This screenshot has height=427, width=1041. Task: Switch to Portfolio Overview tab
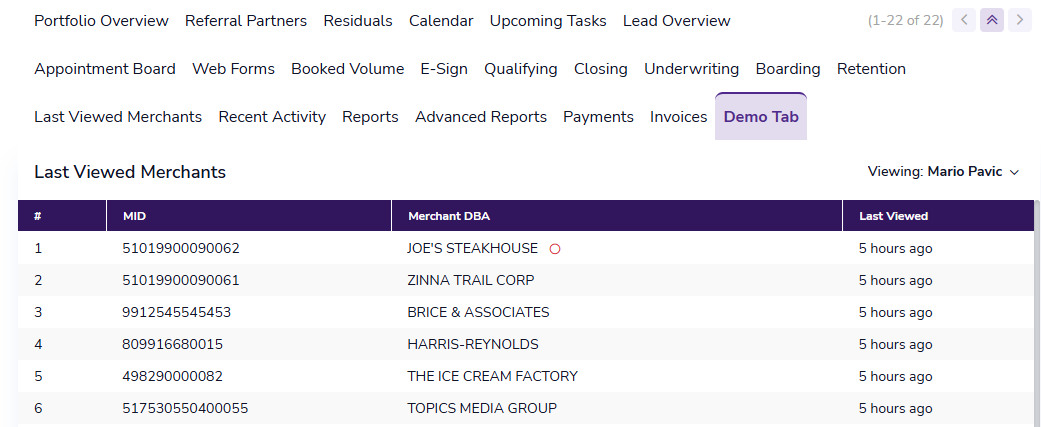pyautogui.click(x=101, y=21)
